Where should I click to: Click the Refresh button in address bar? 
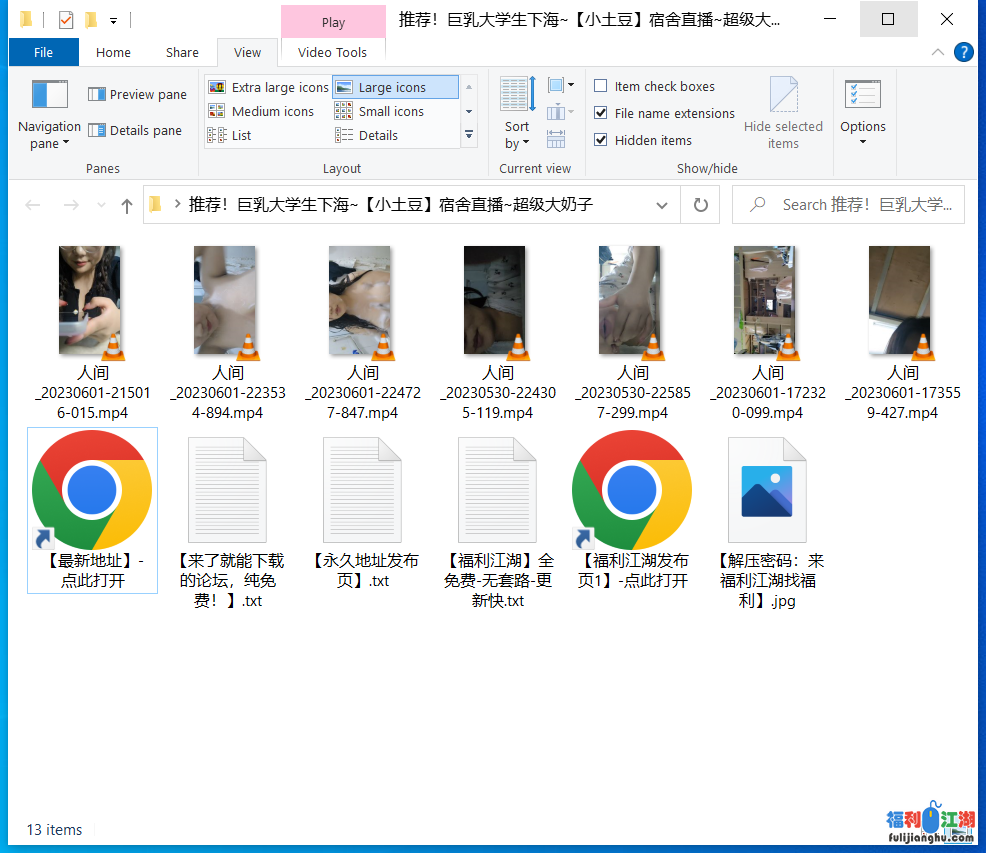click(700, 204)
